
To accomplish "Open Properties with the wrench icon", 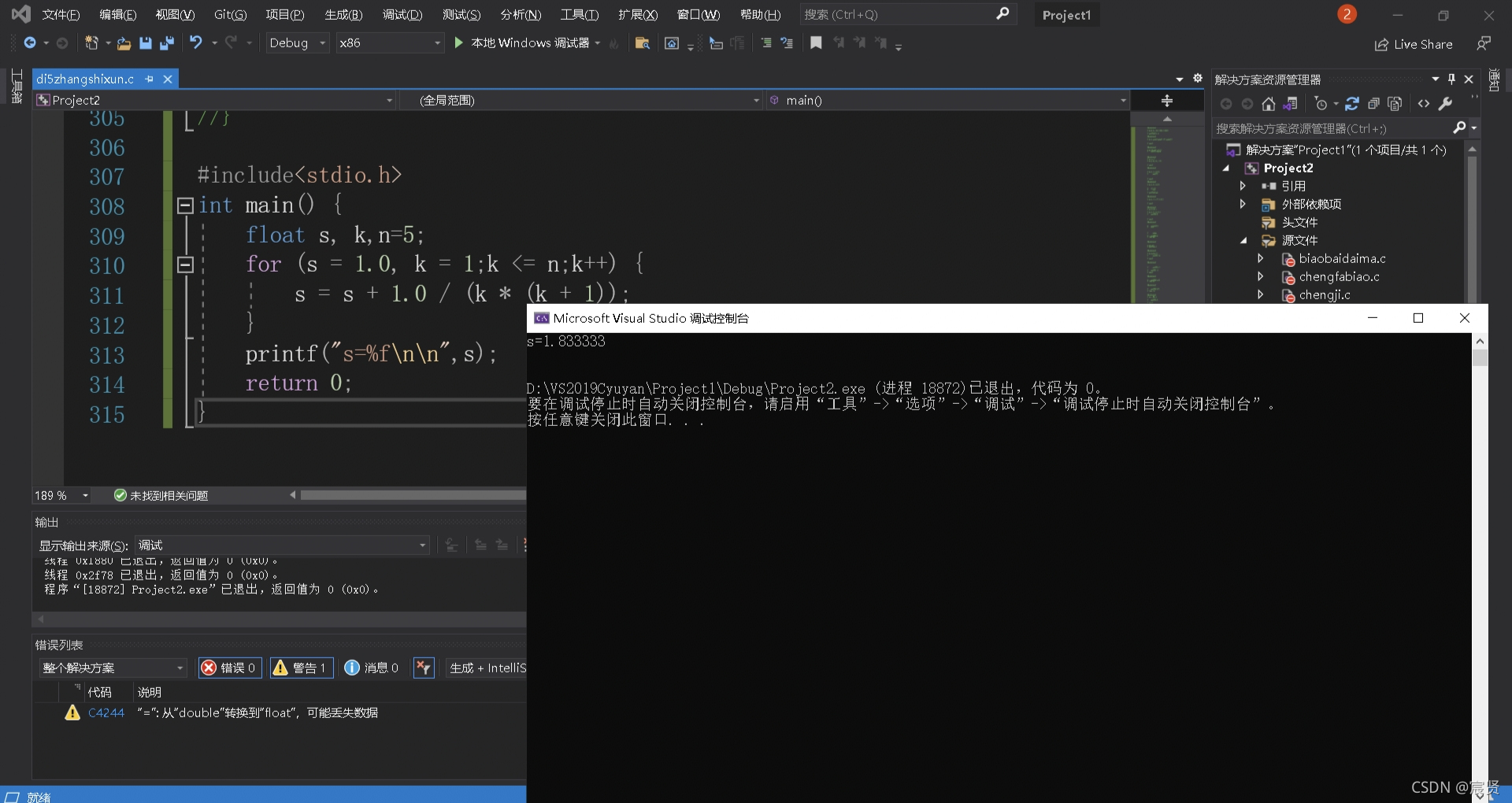I will click(x=1446, y=104).
